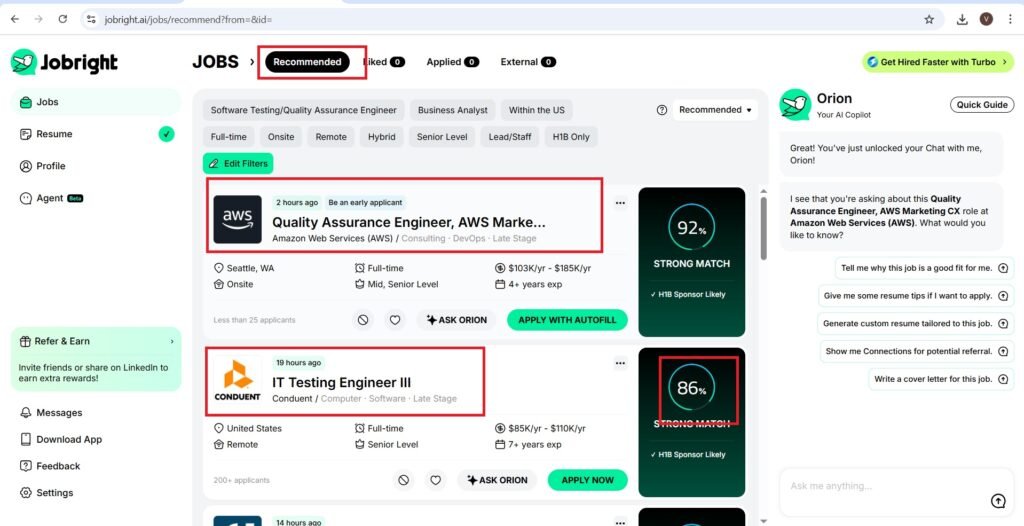Click the filter help question mark icon
This screenshot has height=526, width=1024.
[661, 110]
